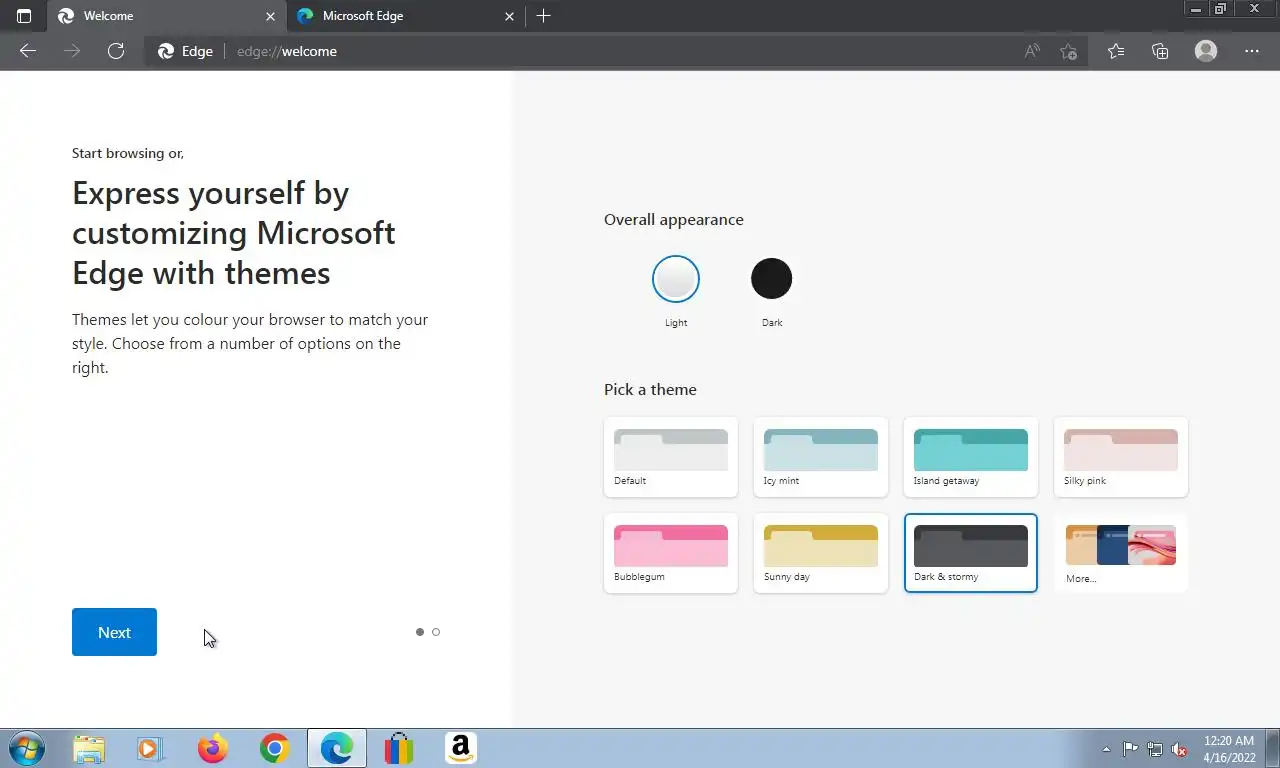Switch to the Microsoft Edge tab
Viewport: 1280px width, 768px height.
coord(405,16)
